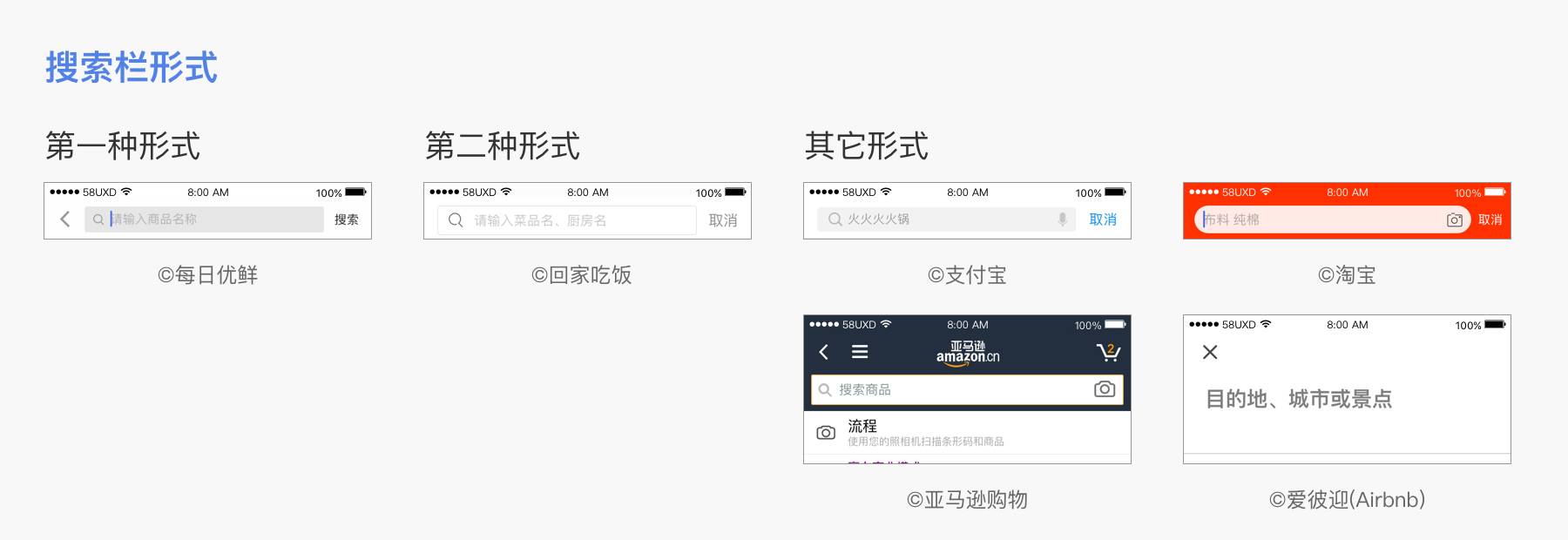This screenshot has height=540, width=1568.
Task: Tap back arrow in 每日优鲜 search bar
Action: point(65,219)
